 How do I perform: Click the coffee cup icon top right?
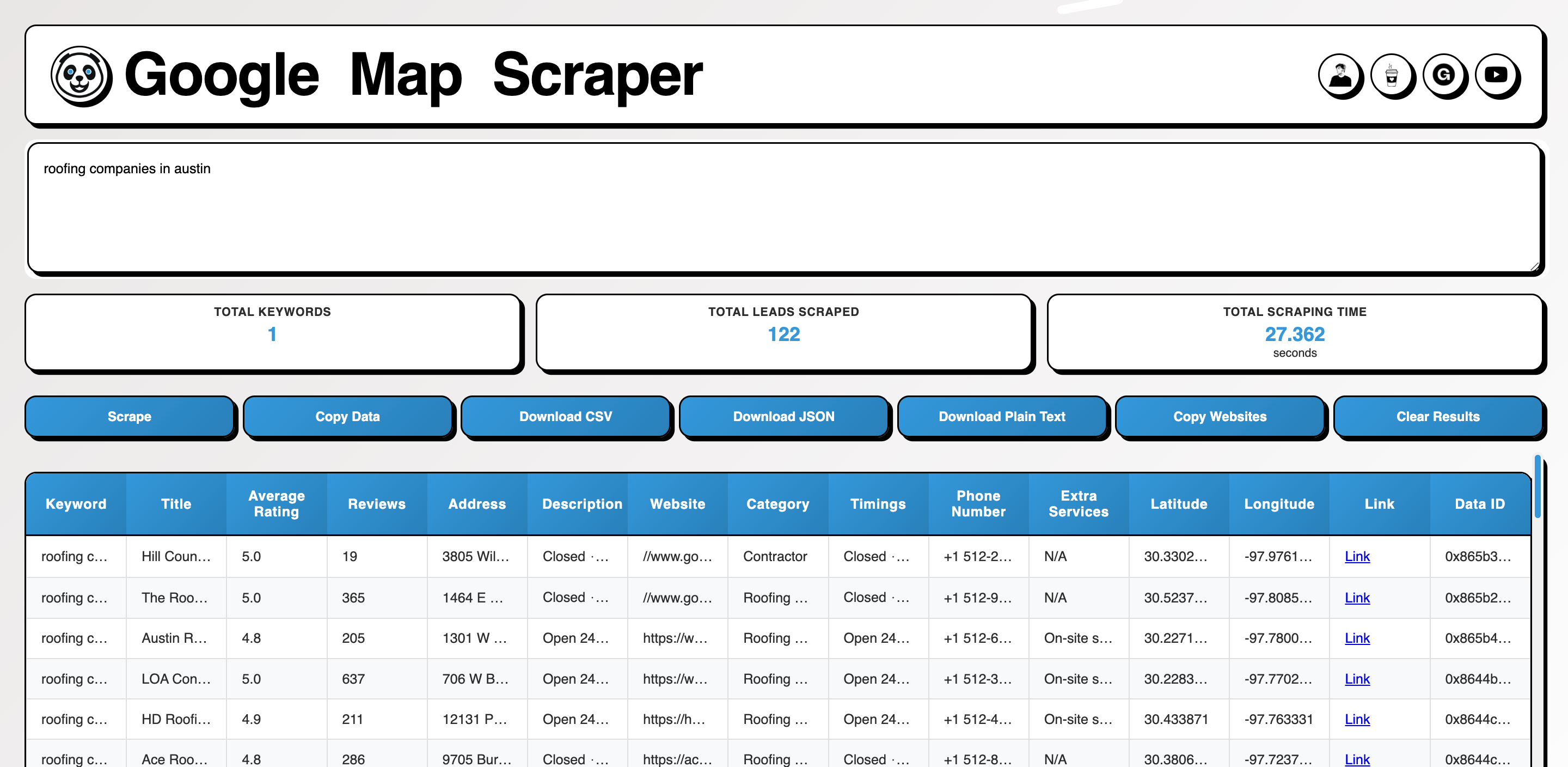(1392, 76)
